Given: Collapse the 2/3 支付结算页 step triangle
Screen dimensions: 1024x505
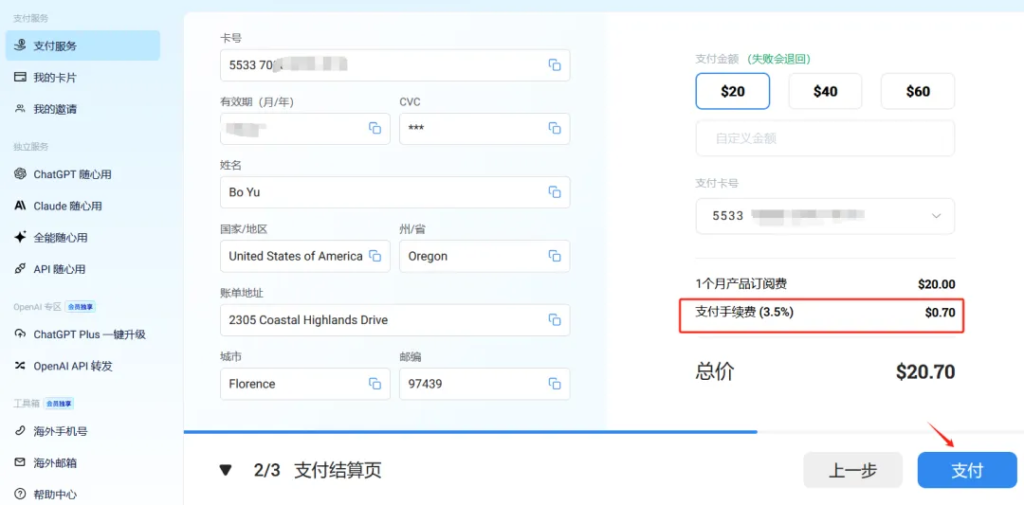Looking at the screenshot, I should (226, 470).
